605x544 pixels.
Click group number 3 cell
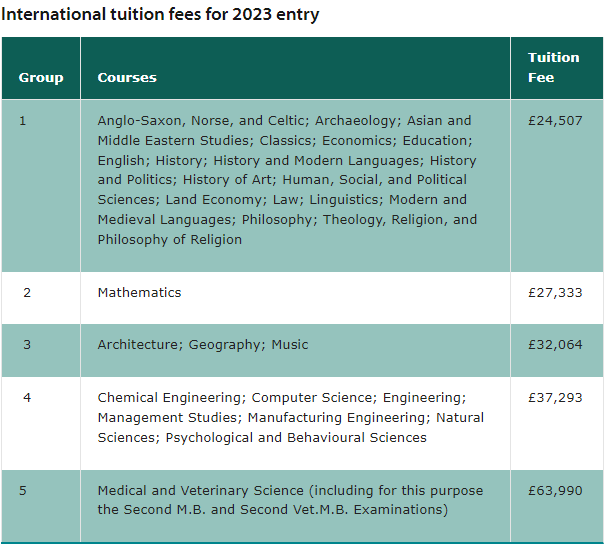tap(41, 351)
